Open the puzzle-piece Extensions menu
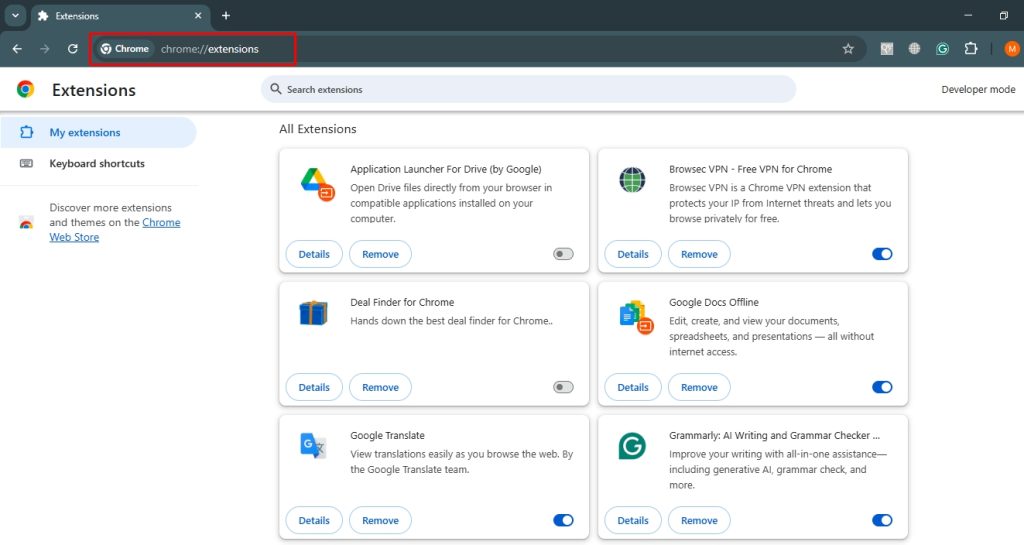This screenshot has height=545, width=1024. tap(971, 49)
